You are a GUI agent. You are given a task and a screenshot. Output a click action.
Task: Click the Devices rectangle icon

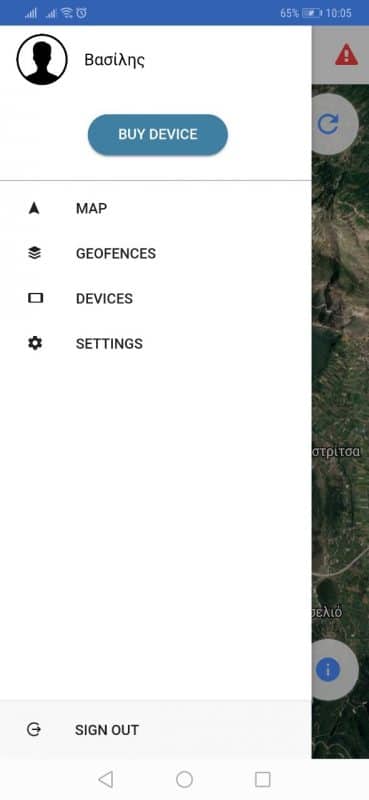click(35, 298)
